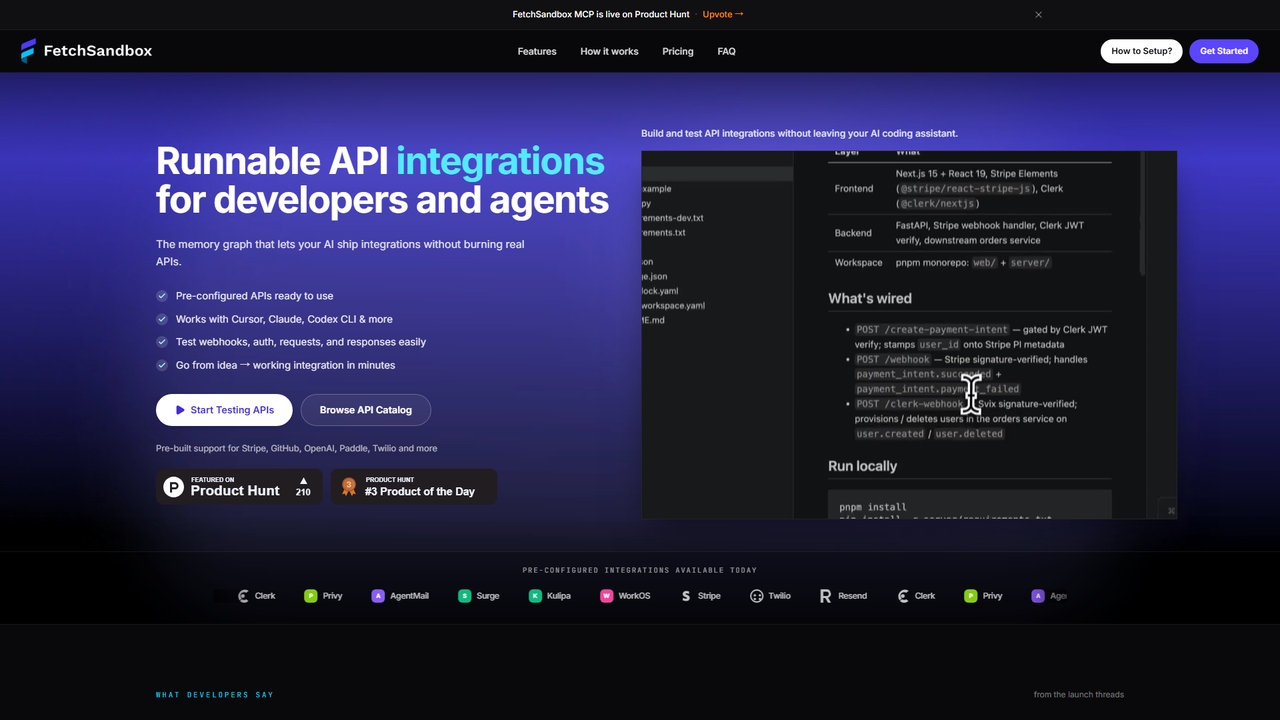This screenshot has width=1280, height=720.
Task: Click "Pre-built support for Stripe, GitHub, OpenAI" text
Action: pyautogui.click(x=297, y=448)
